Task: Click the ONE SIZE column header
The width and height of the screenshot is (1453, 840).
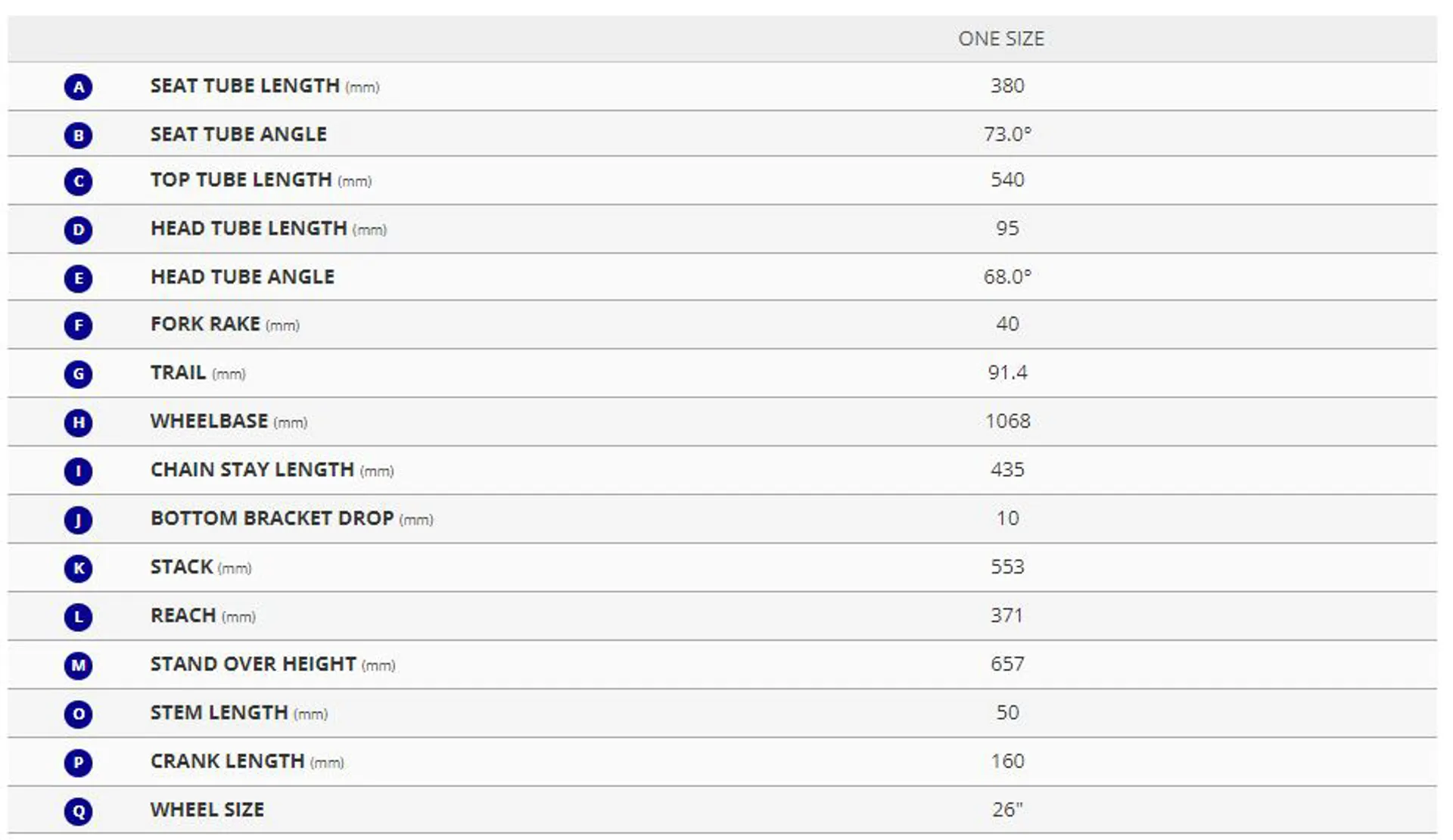Action: click(1000, 39)
